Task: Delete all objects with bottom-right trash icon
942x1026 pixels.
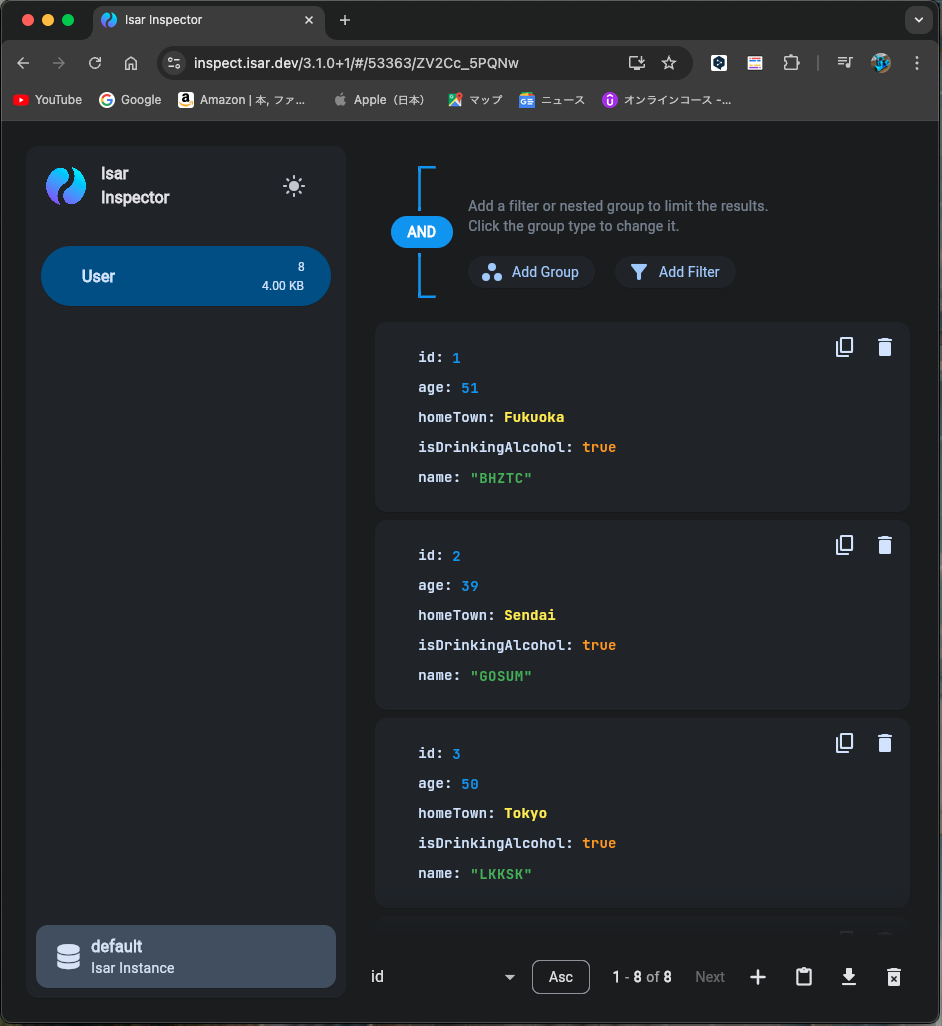Action: [894, 977]
